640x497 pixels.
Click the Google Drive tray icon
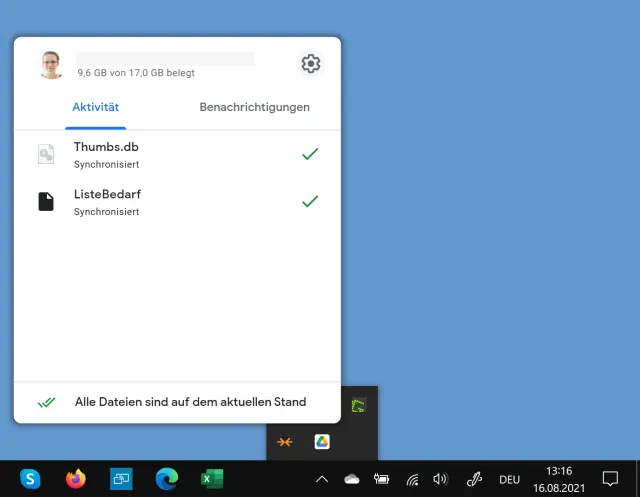[x=322, y=442]
